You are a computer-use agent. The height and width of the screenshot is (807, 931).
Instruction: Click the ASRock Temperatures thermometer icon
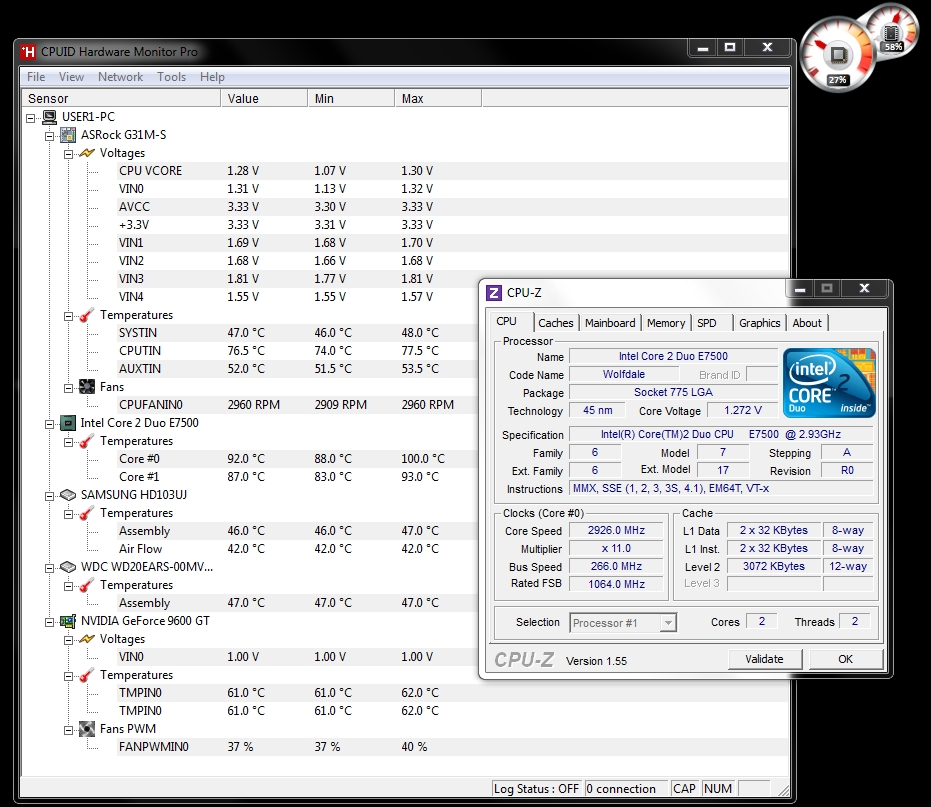pyautogui.click(x=87, y=315)
